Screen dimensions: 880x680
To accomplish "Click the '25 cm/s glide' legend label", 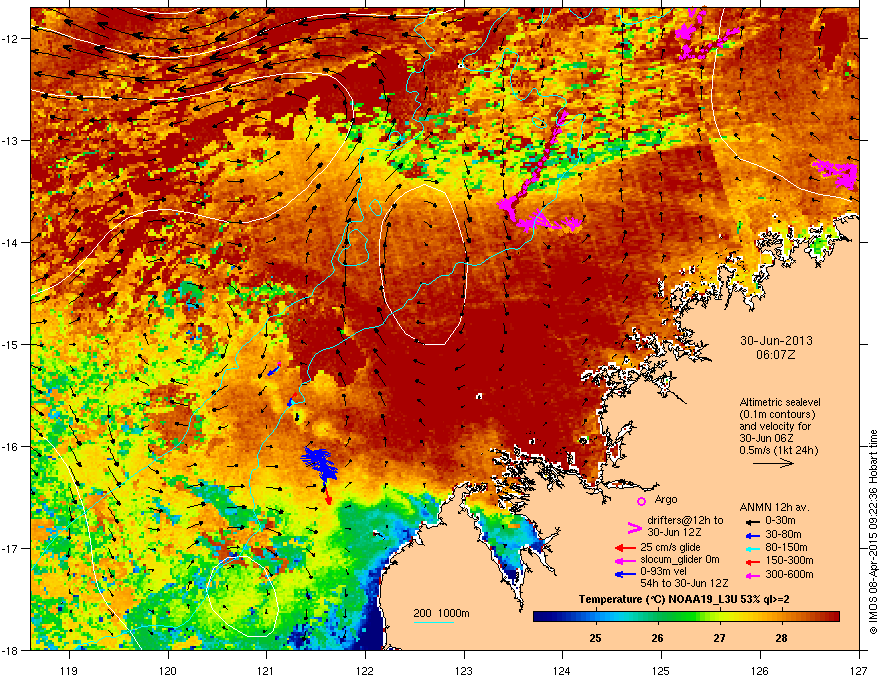I will (x=672, y=547).
